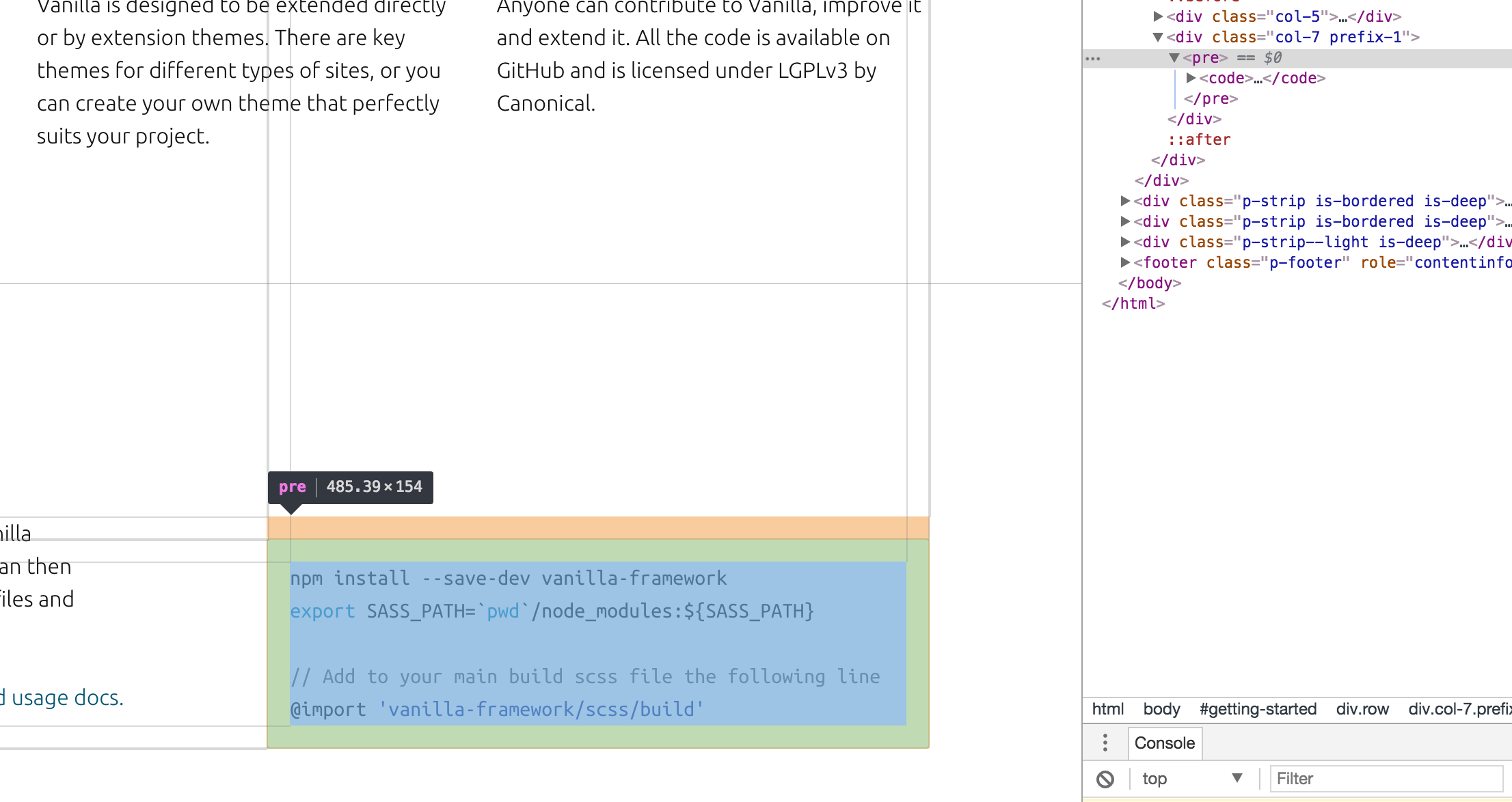Select the body breadcrumb
This screenshot has height=802, width=1512.
[1161, 709]
